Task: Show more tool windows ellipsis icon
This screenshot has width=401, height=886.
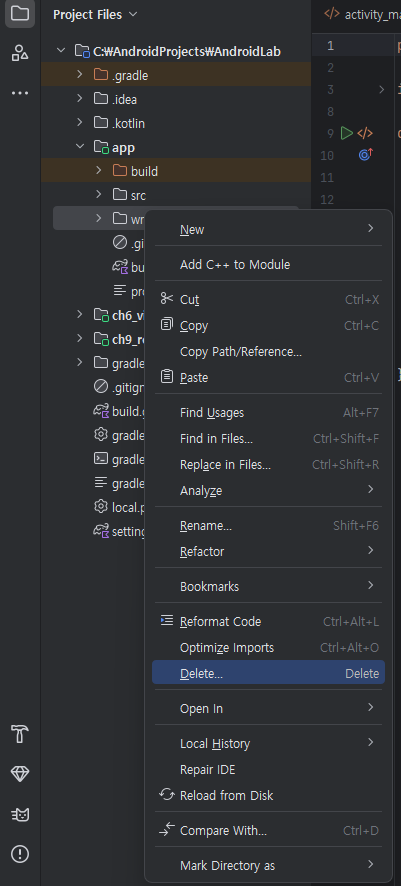Action: tap(20, 93)
